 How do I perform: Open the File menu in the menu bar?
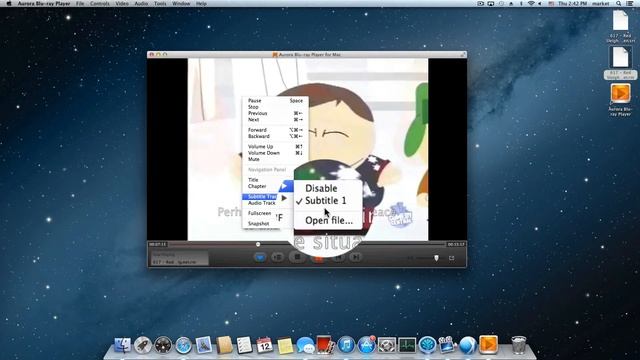click(80, 3)
